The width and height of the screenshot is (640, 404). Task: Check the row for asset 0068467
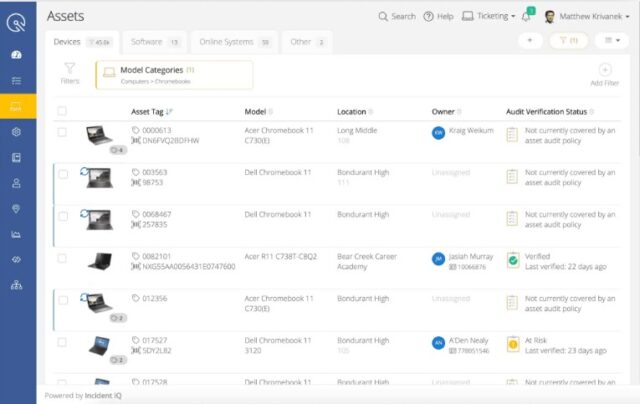[63, 216]
